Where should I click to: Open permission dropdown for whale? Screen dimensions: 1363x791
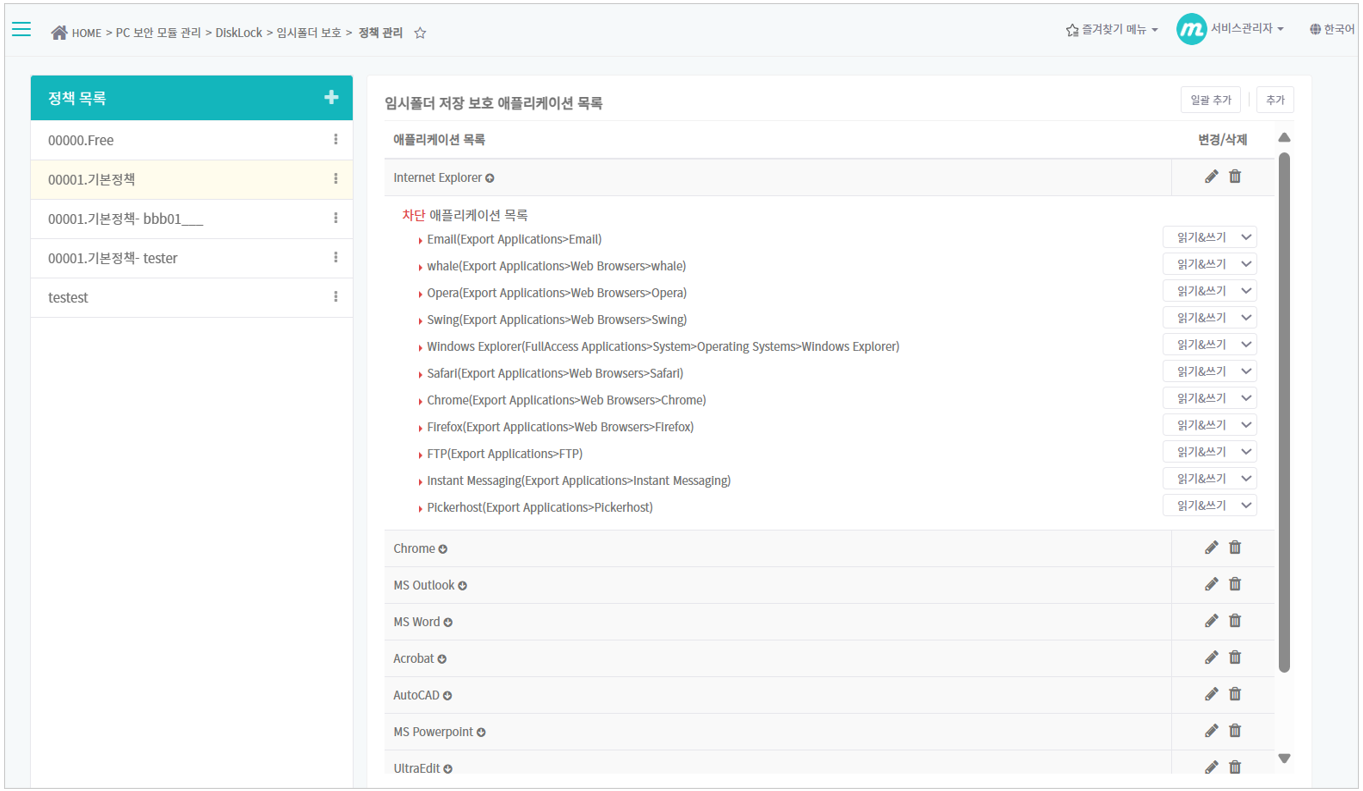click(x=1209, y=265)
